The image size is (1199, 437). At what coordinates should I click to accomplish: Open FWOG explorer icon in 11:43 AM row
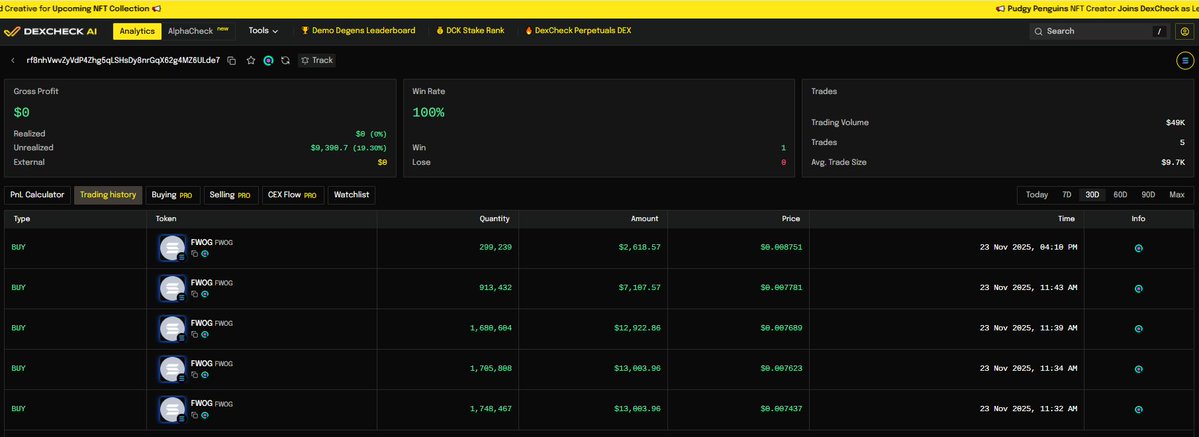205,294
